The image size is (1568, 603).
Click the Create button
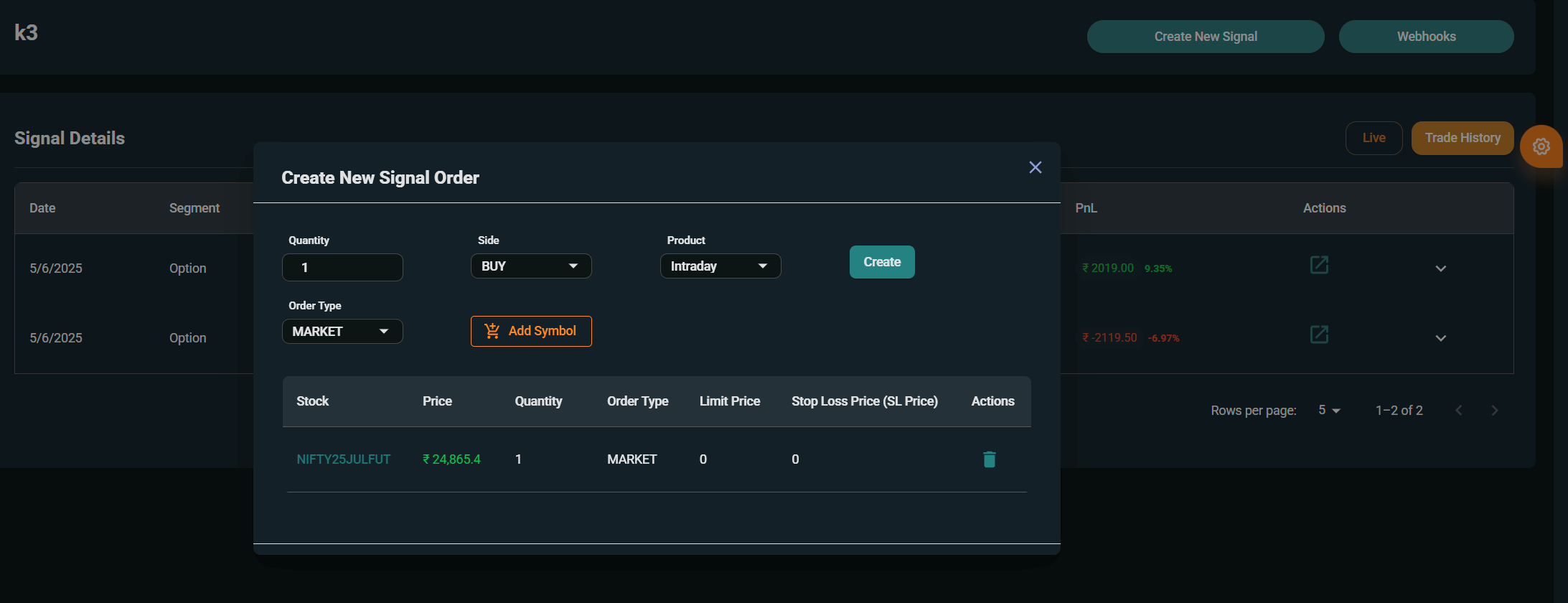point(882,262)
